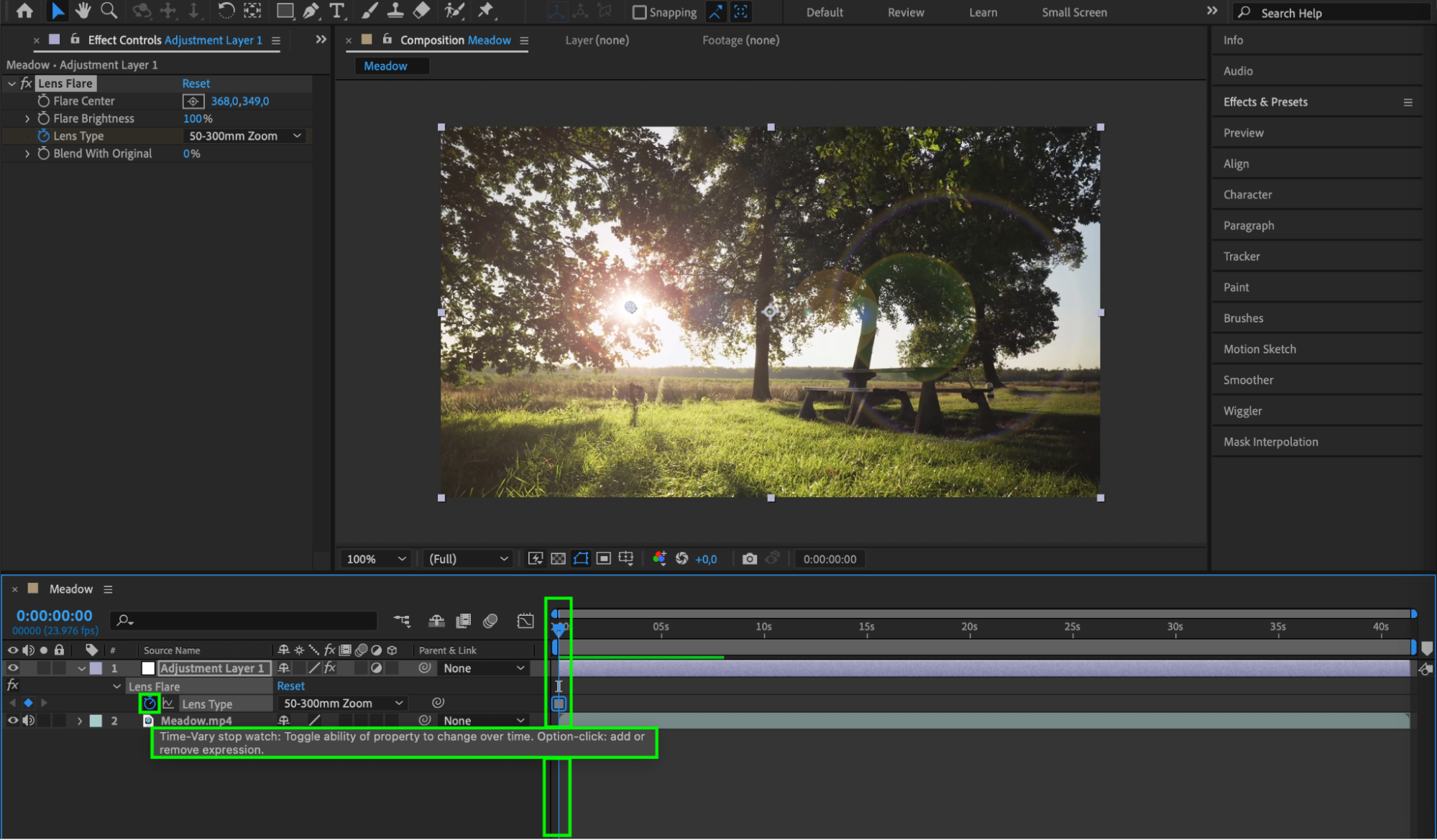
Task: Toggle Lens Type stopwatch in timeline
Action: coord(150,703)
